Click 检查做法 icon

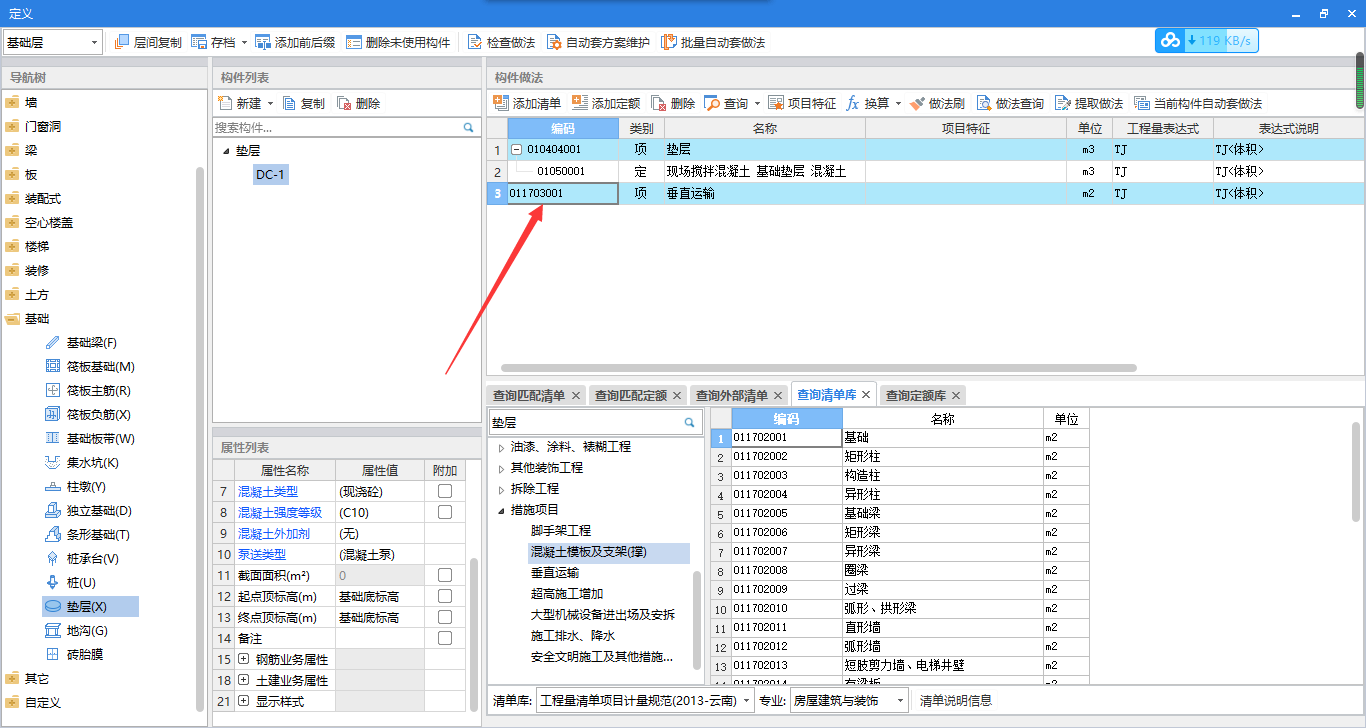(475, 42)
